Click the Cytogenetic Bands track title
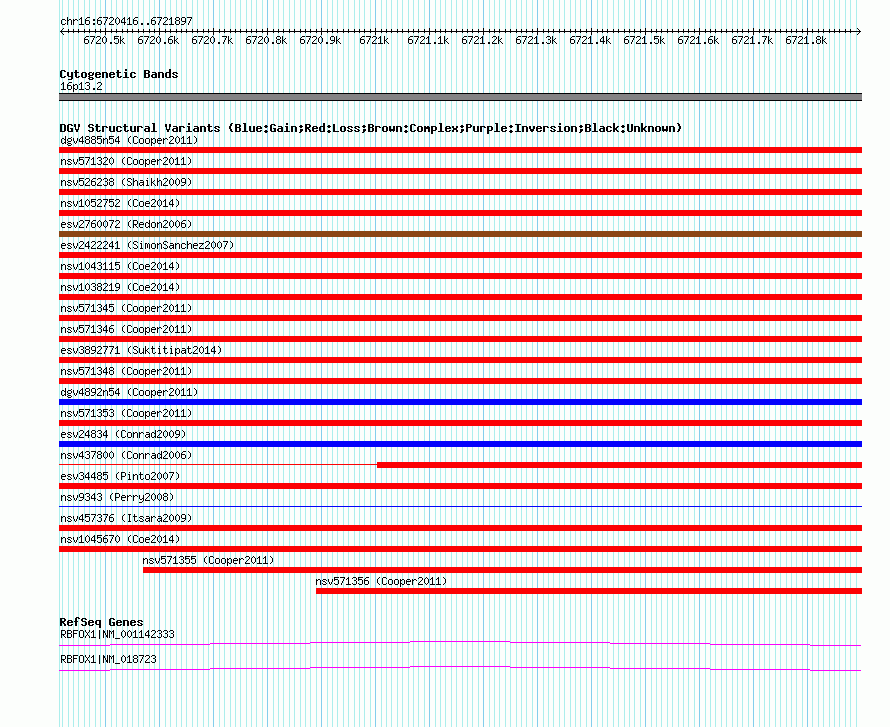Screen dimensions: 890x727 tap(119, 74)
